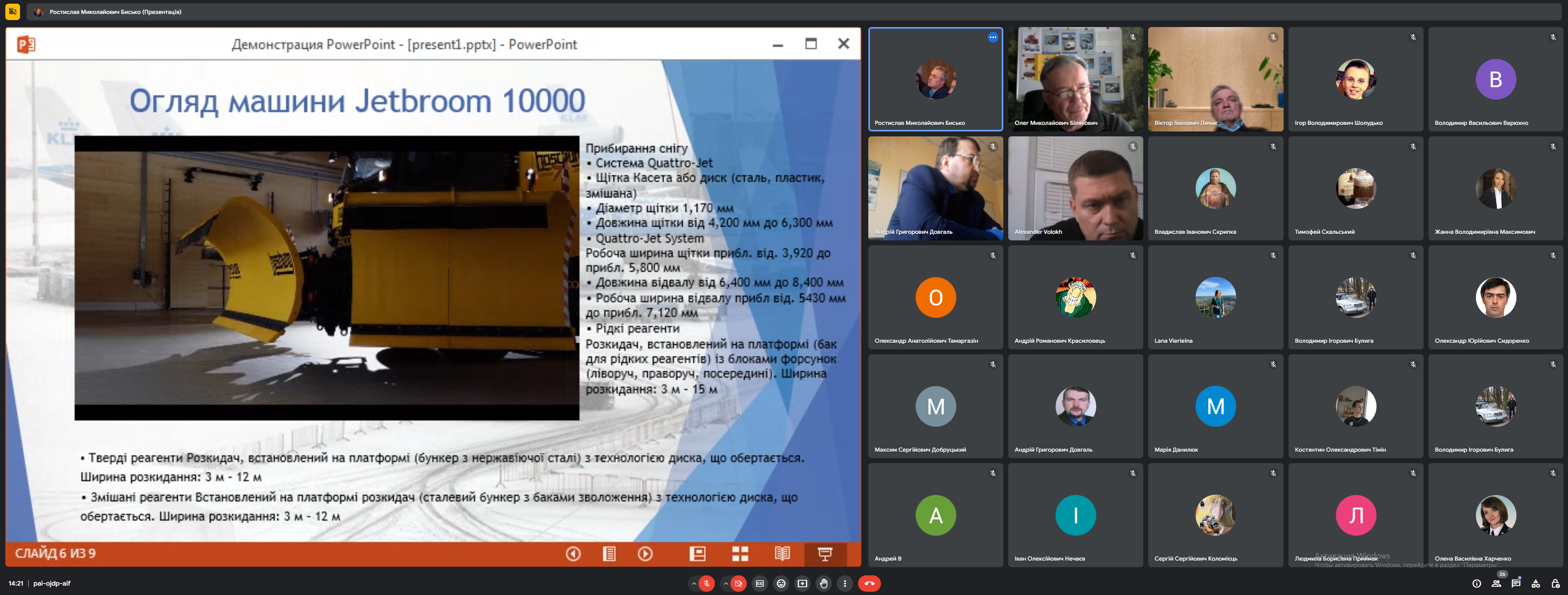Image resolution: width=1568 pixels, height=595 pixels.
Task: Open the Activities shapes icon
Action: point(1536,584)
